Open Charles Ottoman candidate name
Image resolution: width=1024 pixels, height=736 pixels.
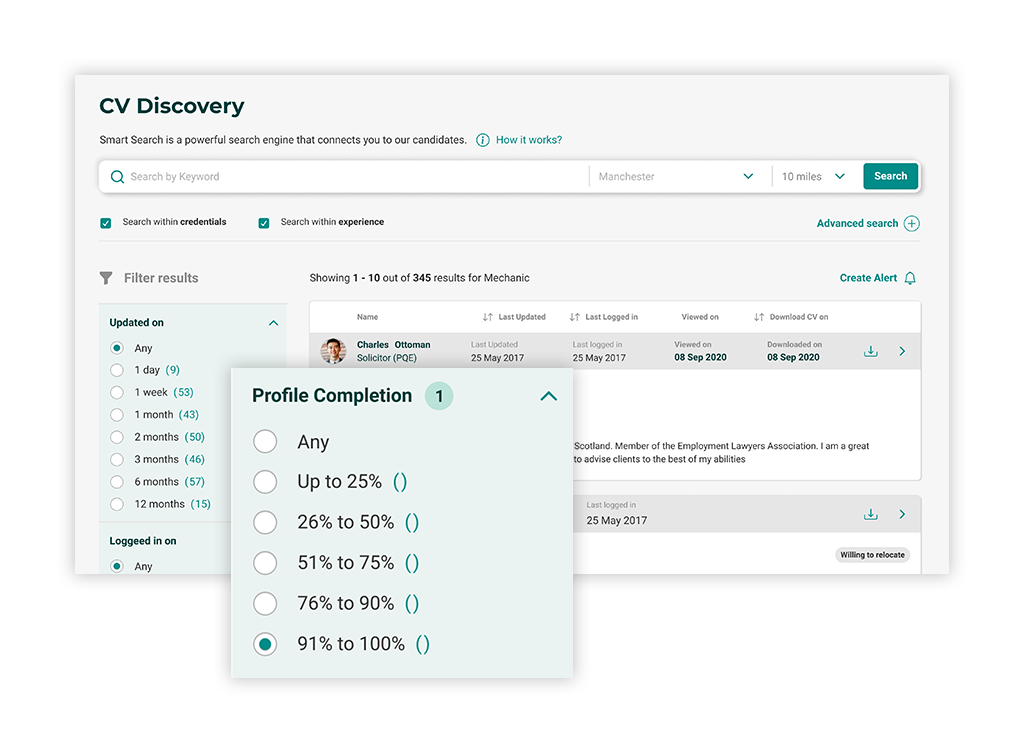pos(393,345)
